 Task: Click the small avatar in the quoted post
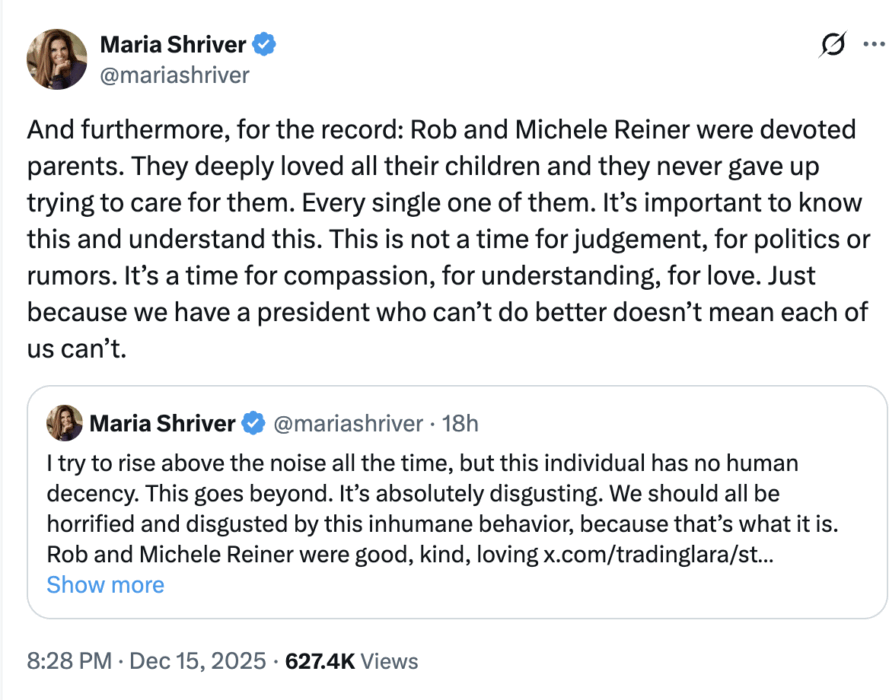coord(65,424)
